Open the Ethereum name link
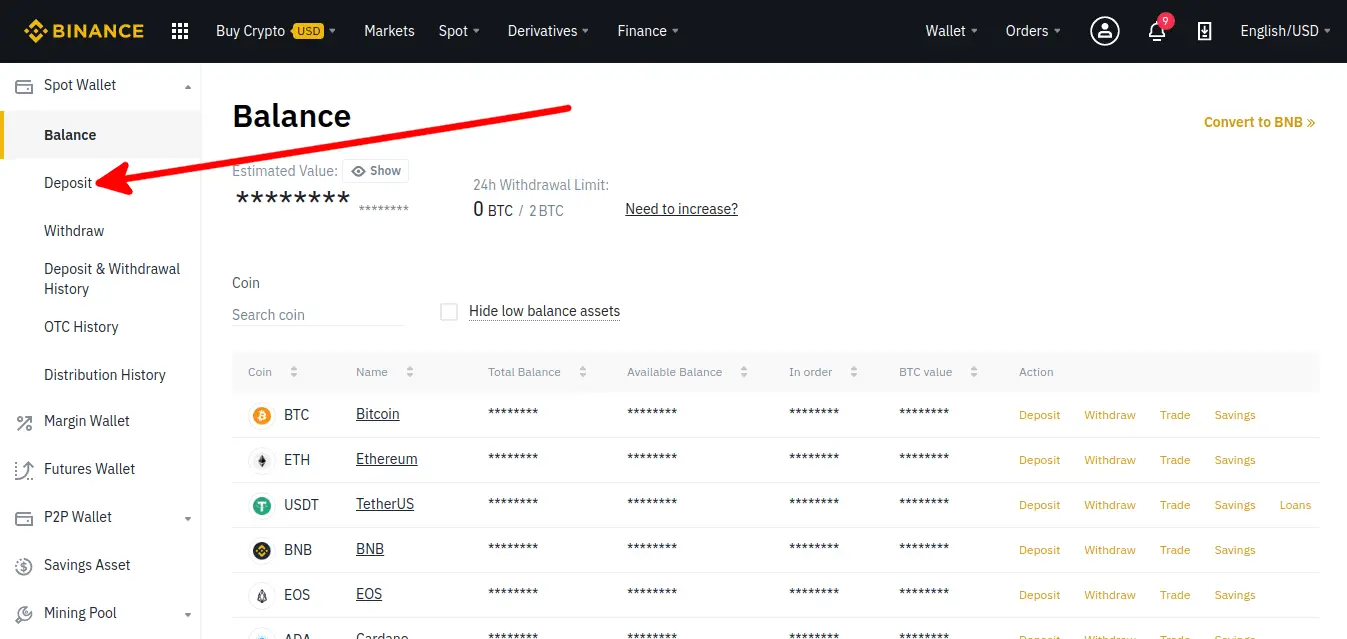 pyautogui.click(x=386, y=459)
